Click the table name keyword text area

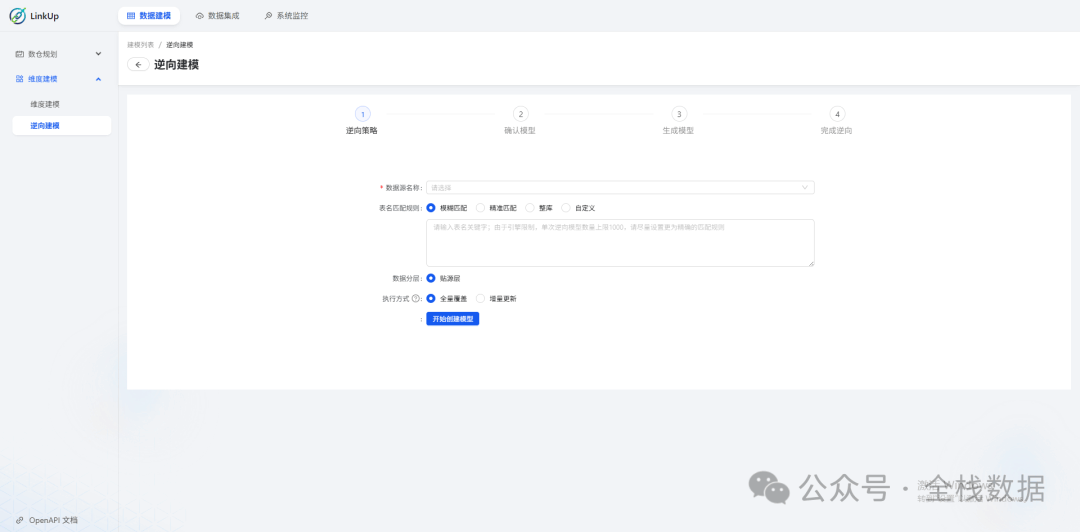(620, 243)
